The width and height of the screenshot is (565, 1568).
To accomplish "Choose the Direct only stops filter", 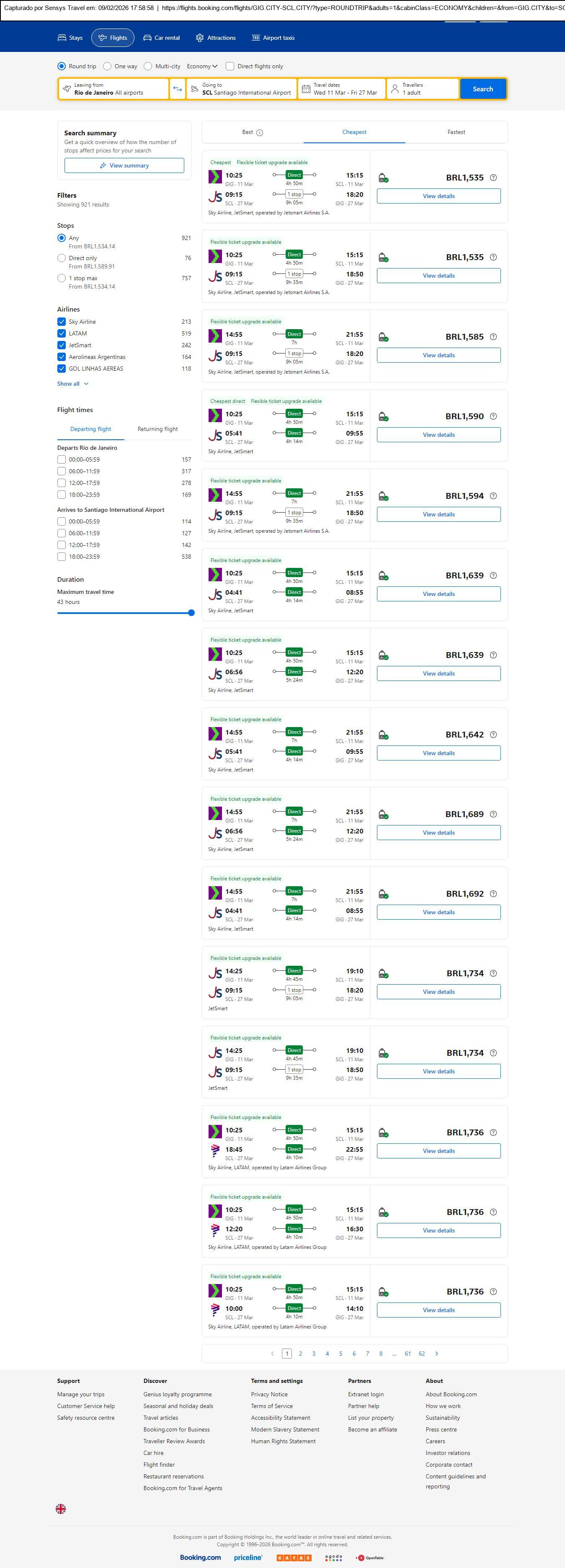I will pyautogui.click(x=62, y=258).
